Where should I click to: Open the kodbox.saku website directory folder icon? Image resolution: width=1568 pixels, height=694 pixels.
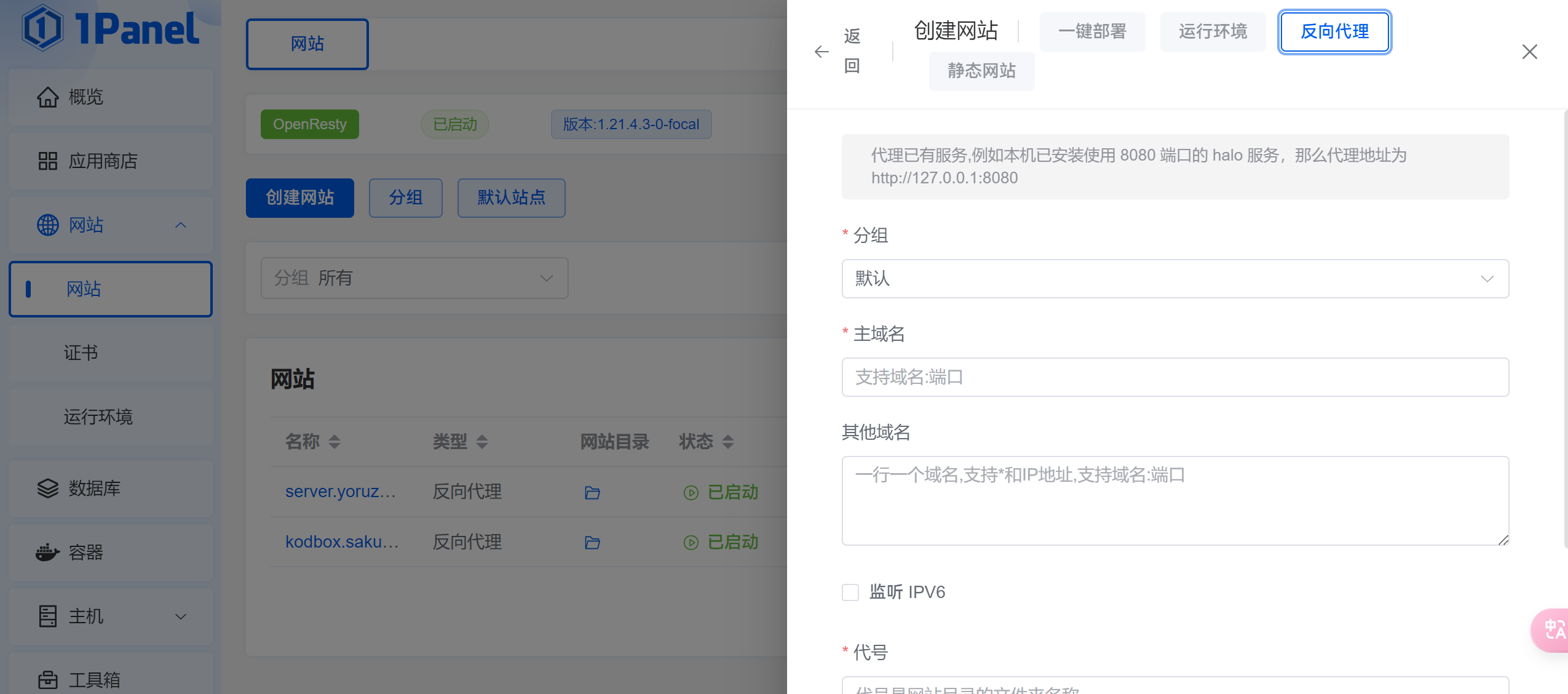pos(592,543)
